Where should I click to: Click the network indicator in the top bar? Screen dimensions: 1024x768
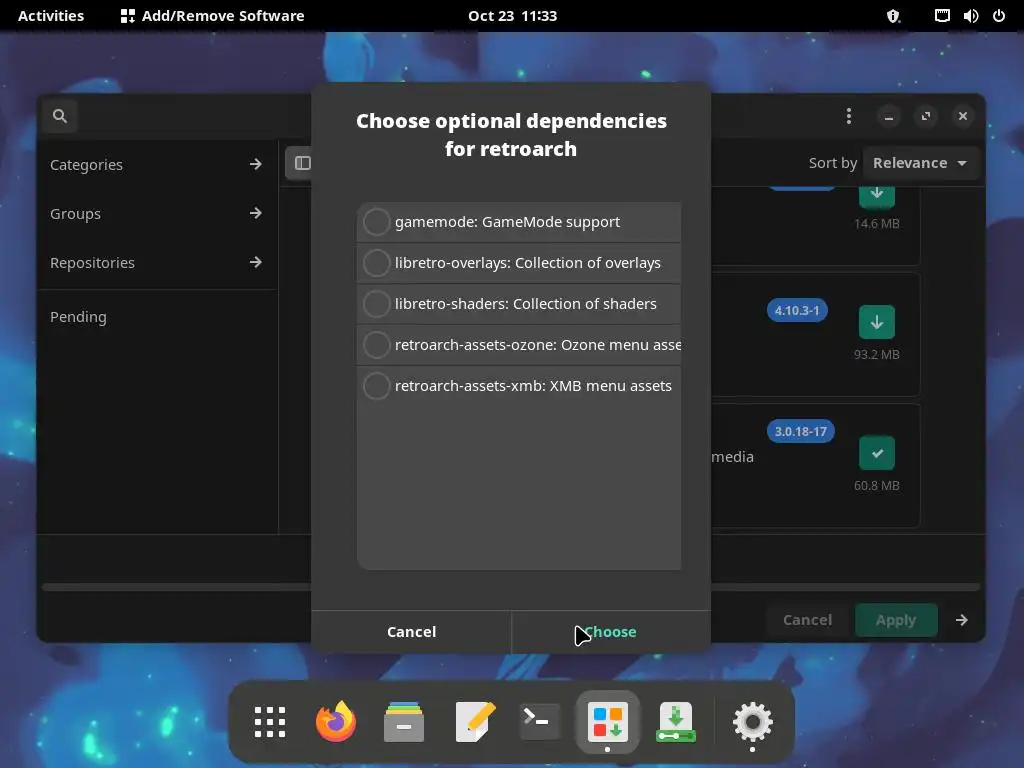(942, 16)
